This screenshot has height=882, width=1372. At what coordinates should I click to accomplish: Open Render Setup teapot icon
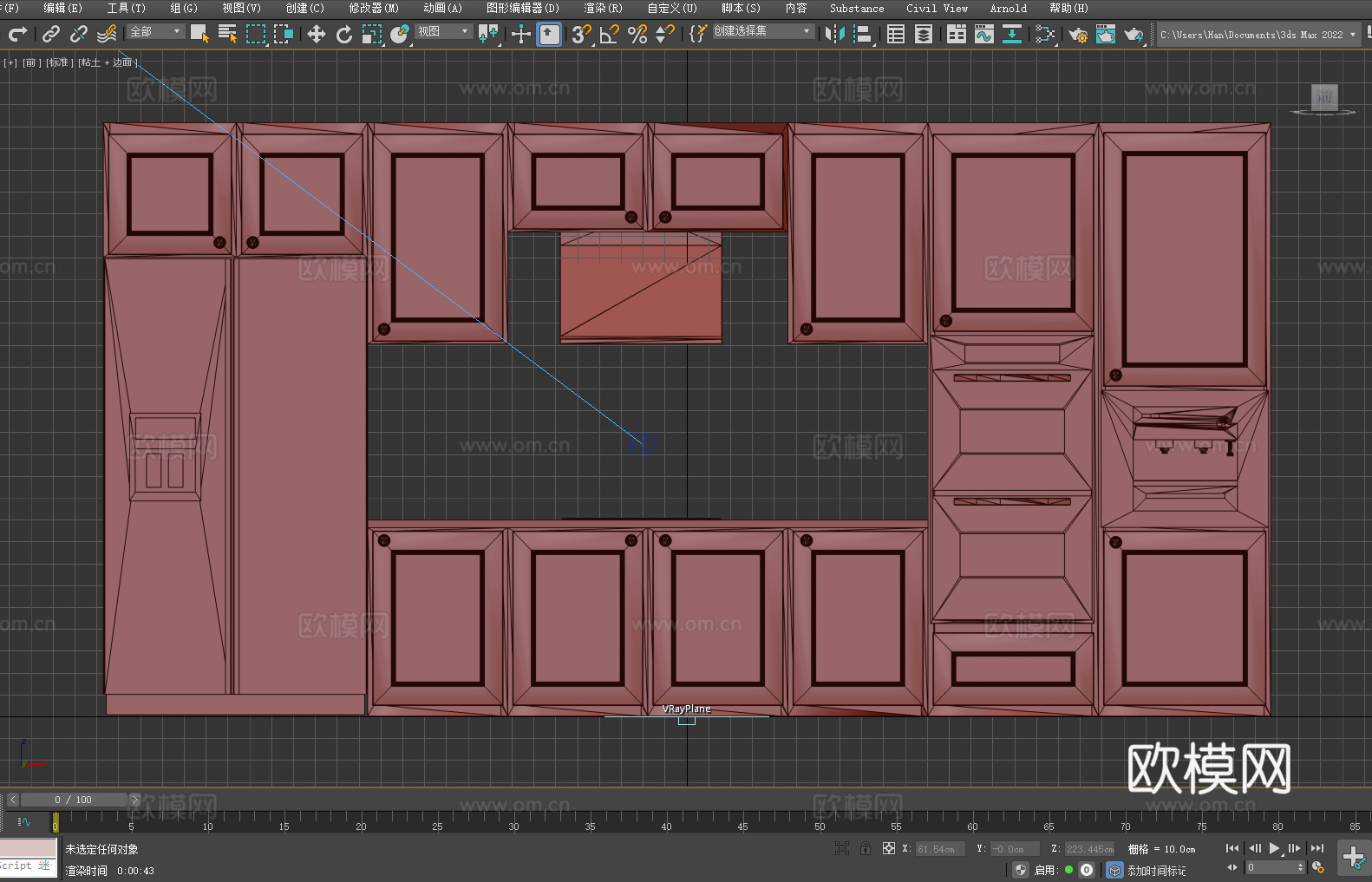[x=1078, y=34]
